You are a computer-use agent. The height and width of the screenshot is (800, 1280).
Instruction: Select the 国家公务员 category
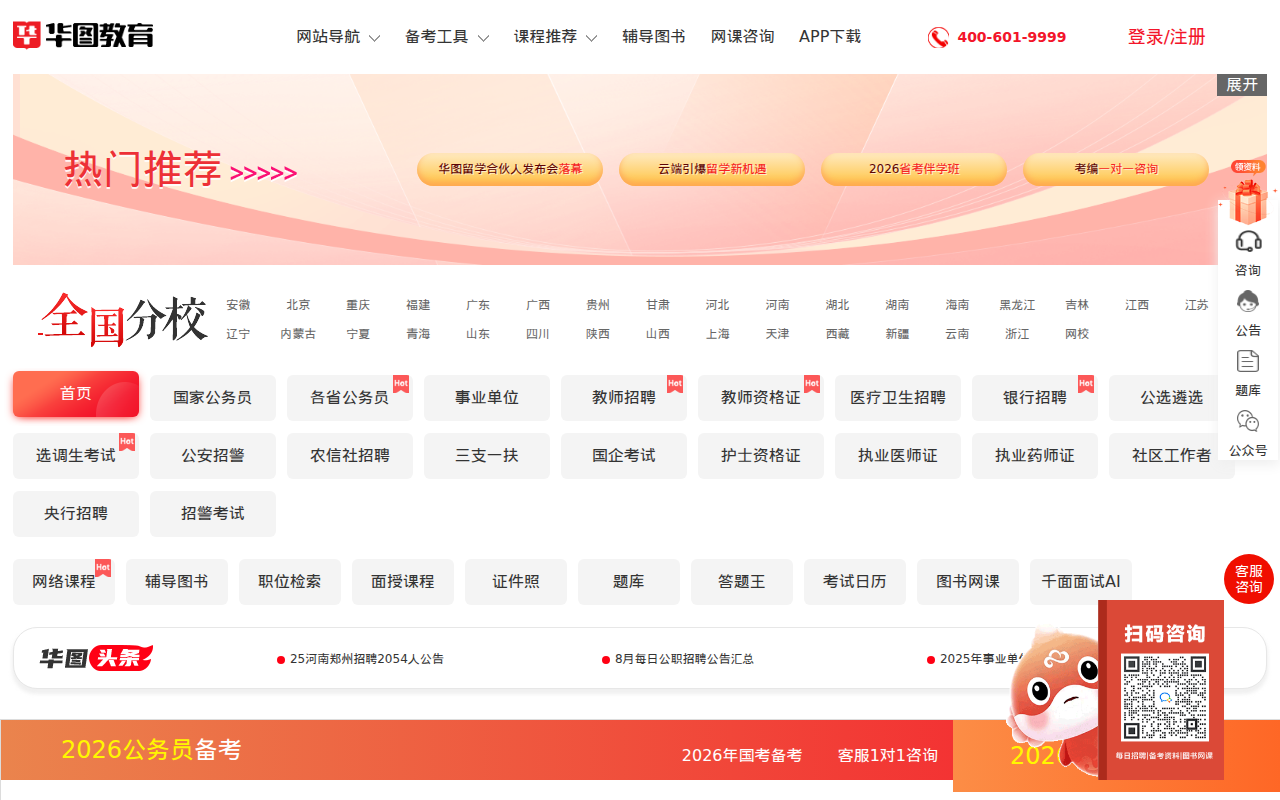212,398
